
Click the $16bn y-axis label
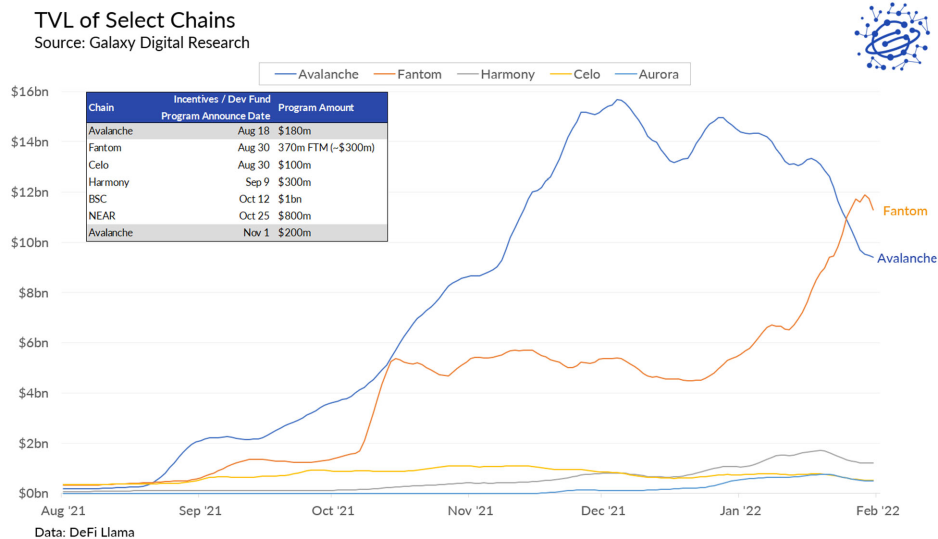[x=29, y=92]
